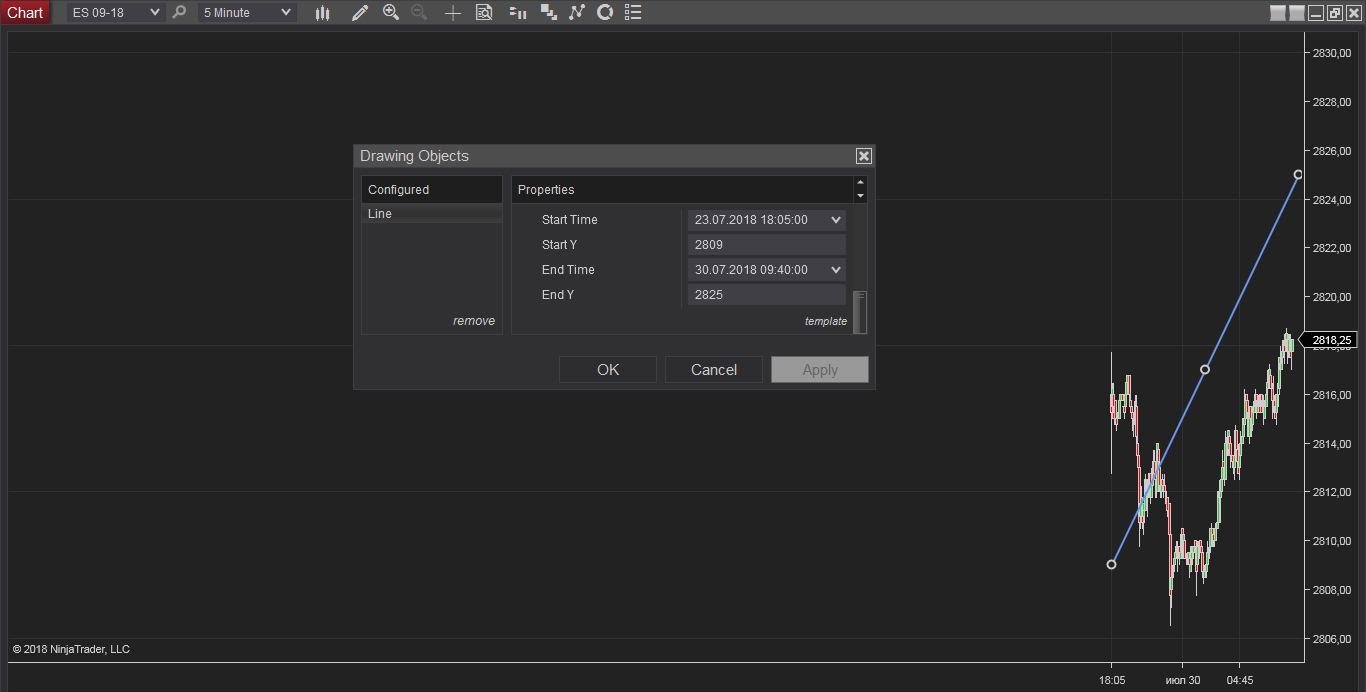Click the template link
The width and height of the screenshot is (1366, 692).
pos(826,321)
